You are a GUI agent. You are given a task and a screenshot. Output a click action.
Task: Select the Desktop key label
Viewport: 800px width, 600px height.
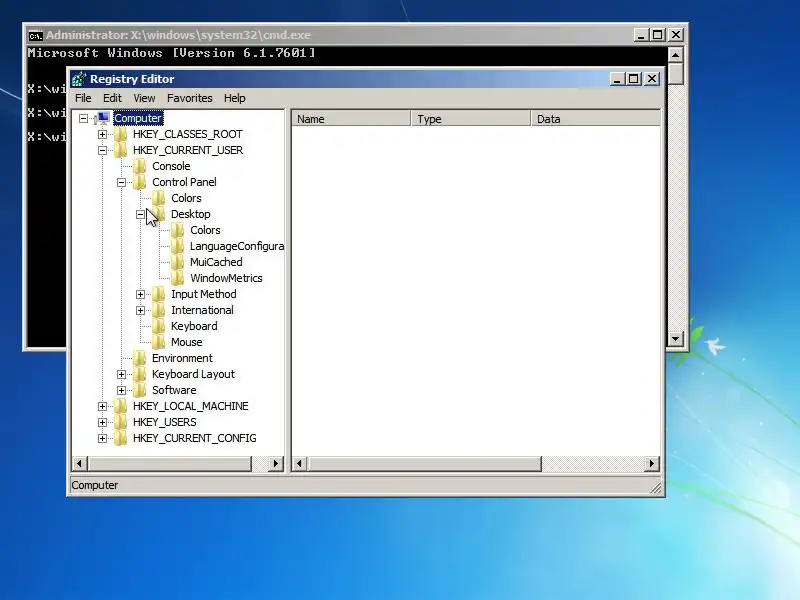(191, 214)
